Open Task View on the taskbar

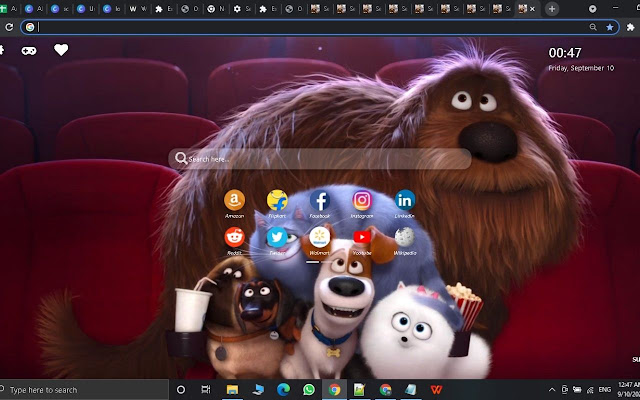click(206, 390)
